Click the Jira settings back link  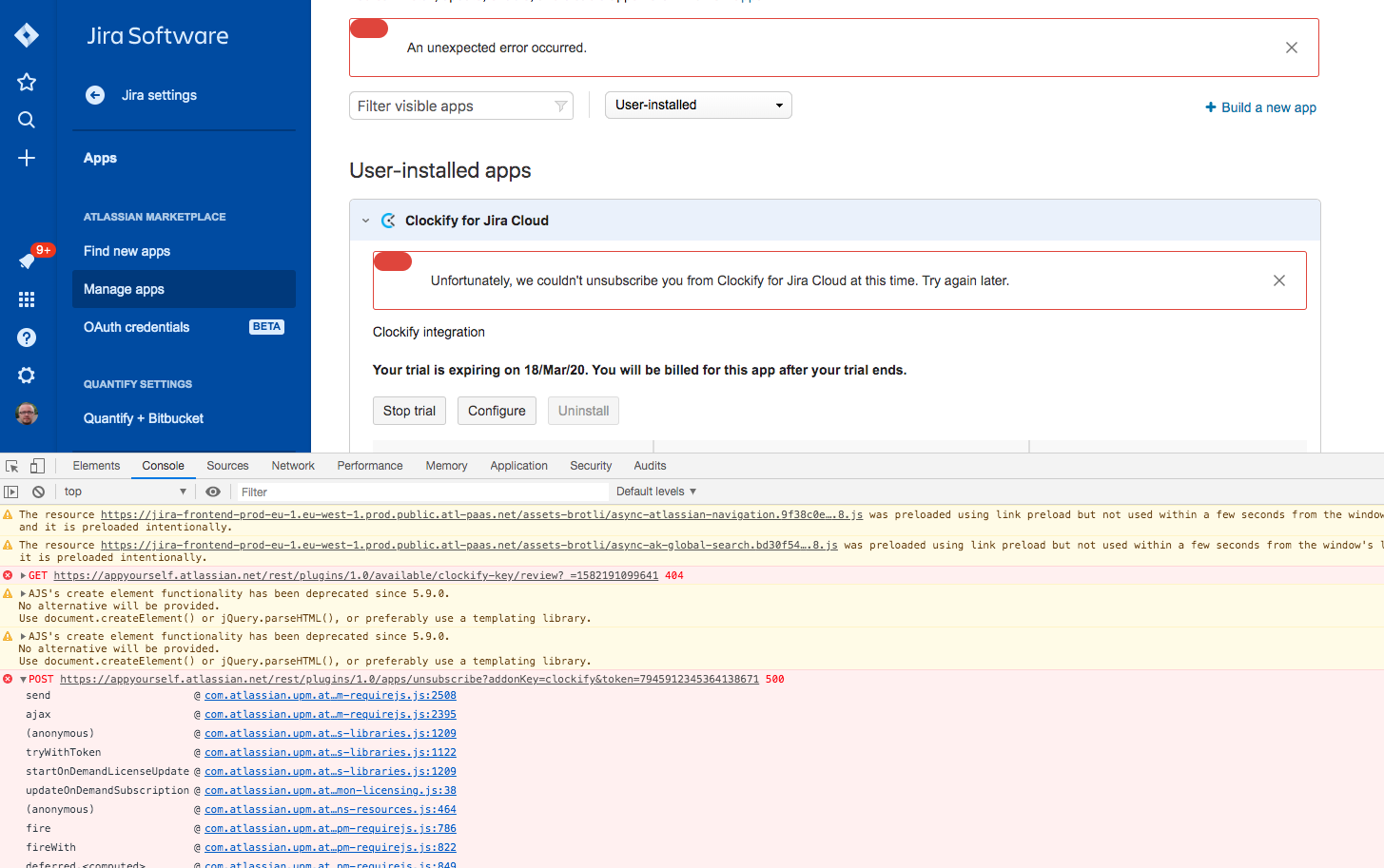coord(159,95)
